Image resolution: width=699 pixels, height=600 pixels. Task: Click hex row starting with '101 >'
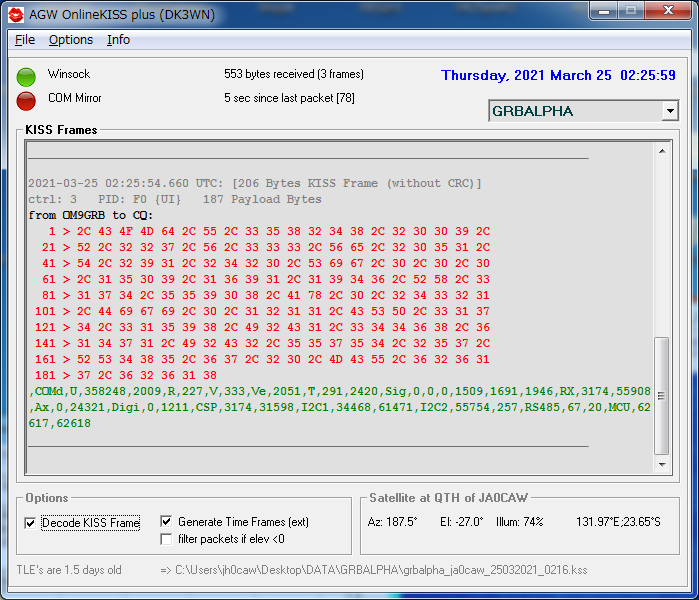click(x=262, y=312)
